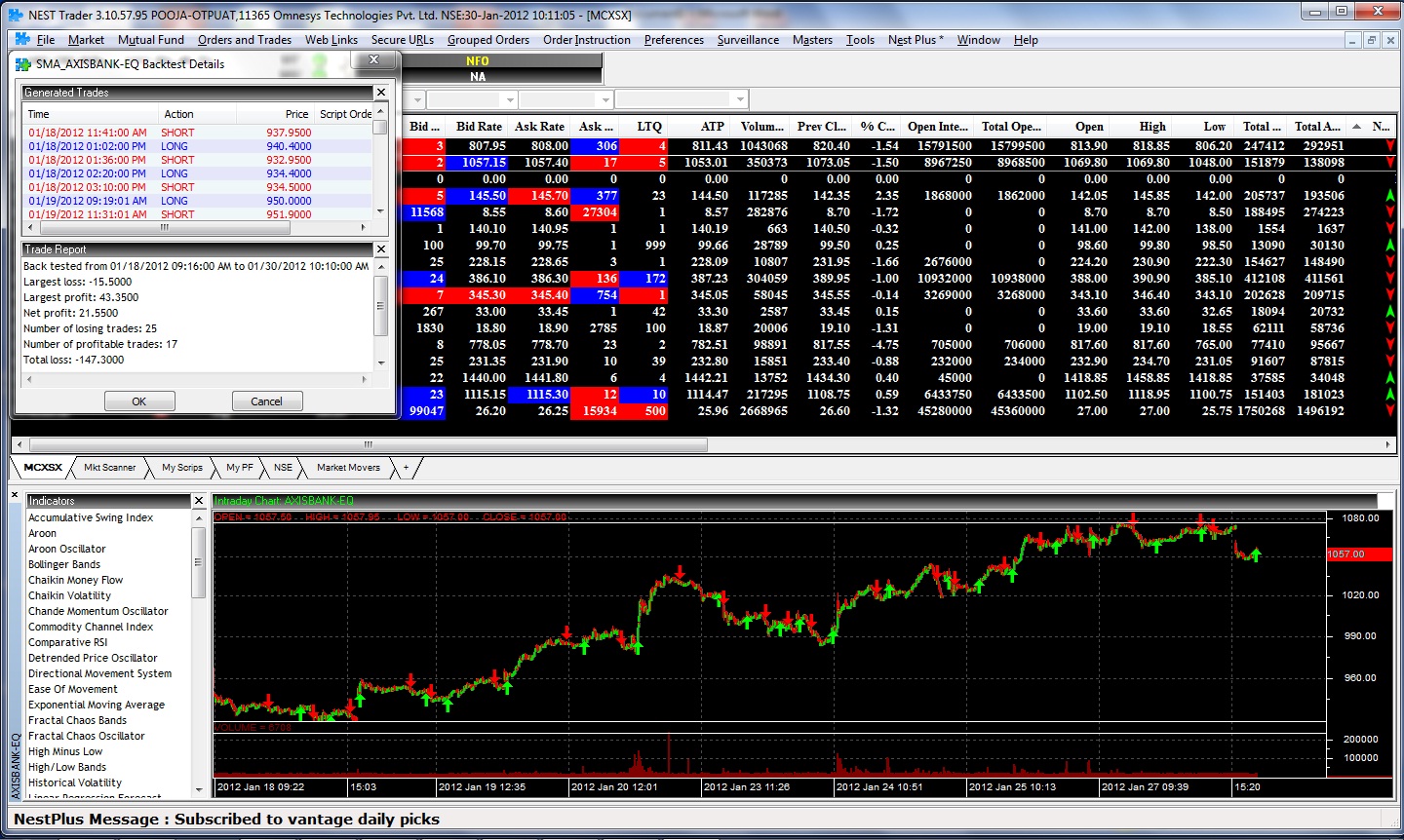
Task: Select the LONG trade at 950.0000
Action: pyautogui.click(x=198, y=201)
